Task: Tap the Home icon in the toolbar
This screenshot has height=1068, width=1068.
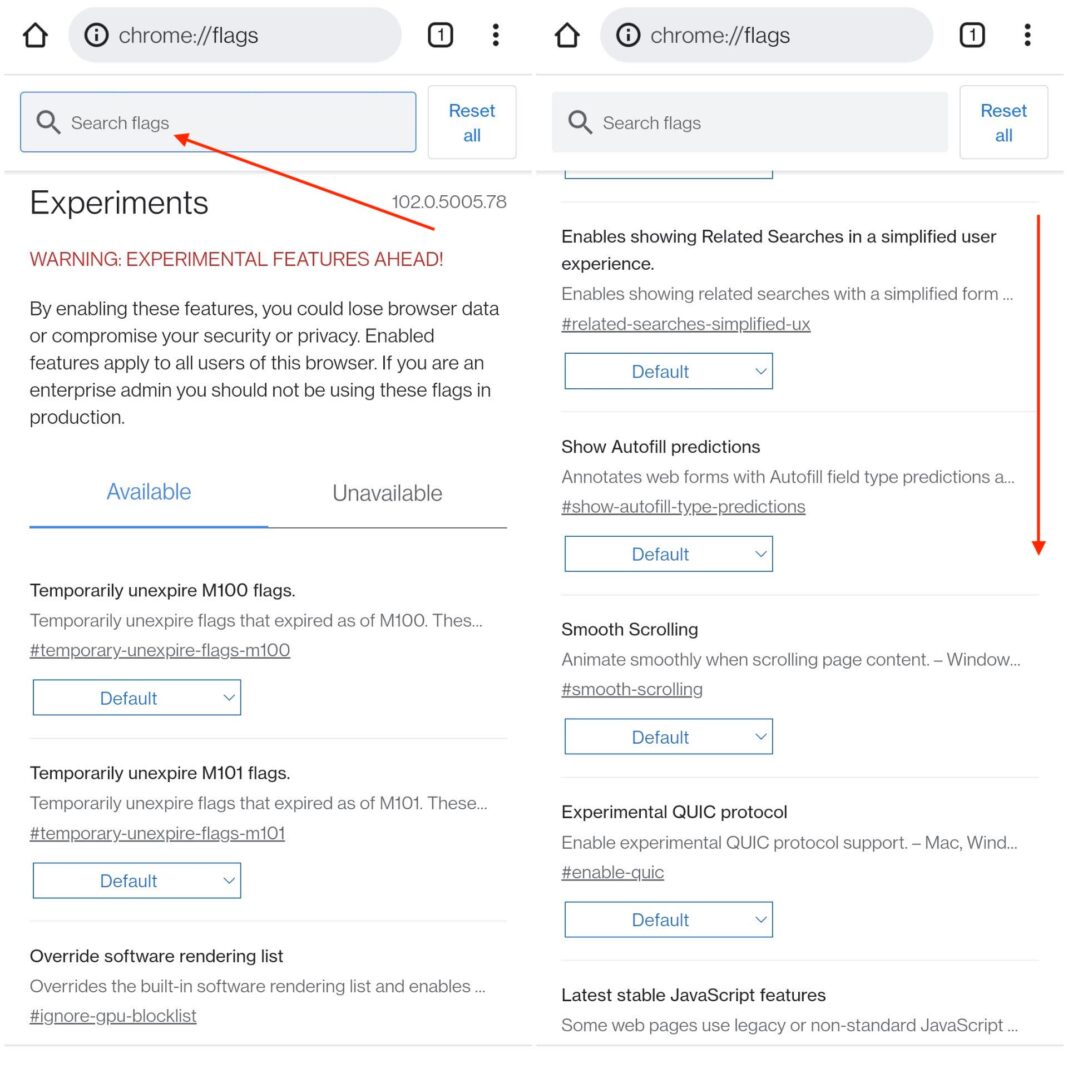Action: click(35, 34)
